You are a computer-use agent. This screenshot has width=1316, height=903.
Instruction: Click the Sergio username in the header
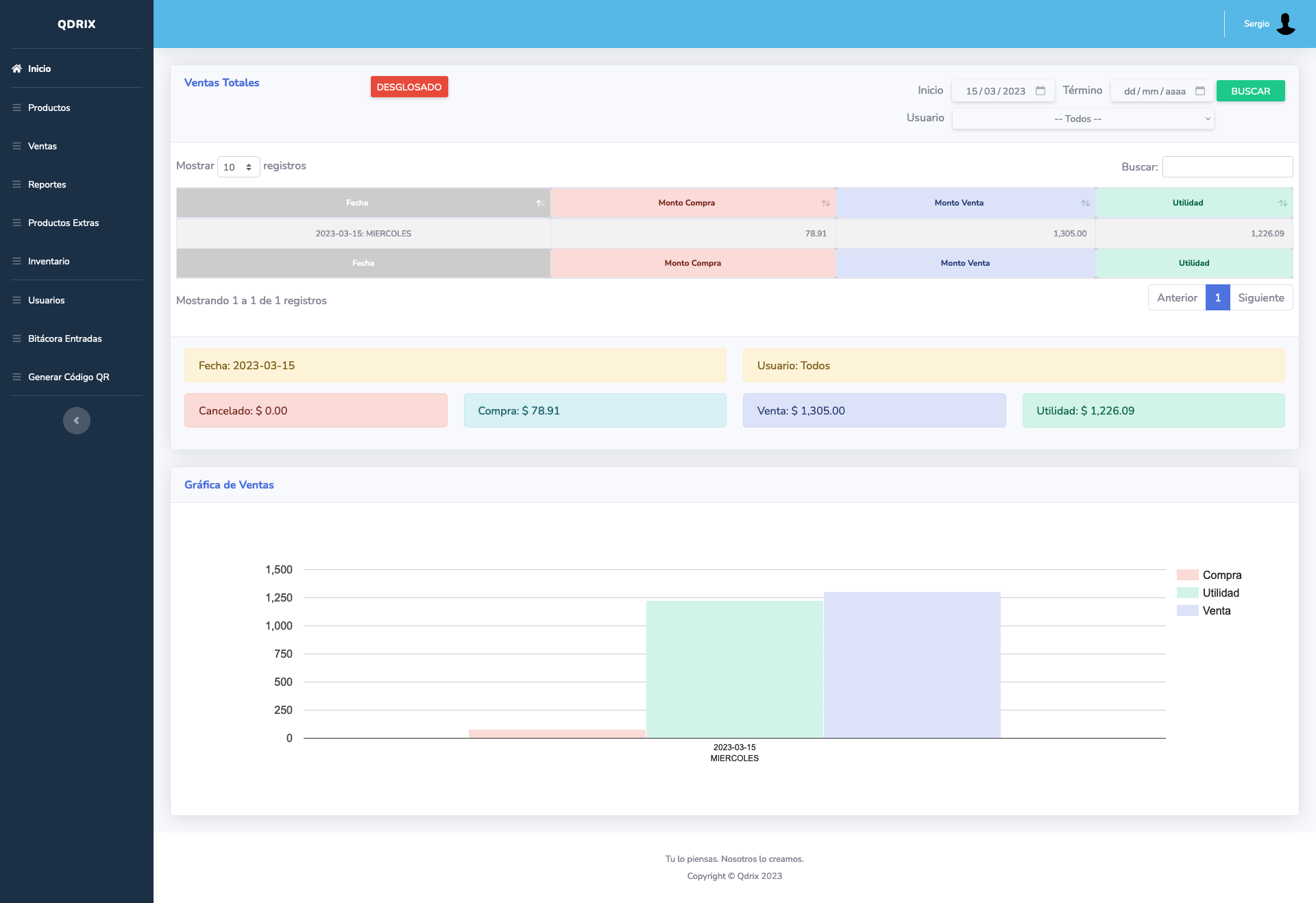(x=1256, y=24)
